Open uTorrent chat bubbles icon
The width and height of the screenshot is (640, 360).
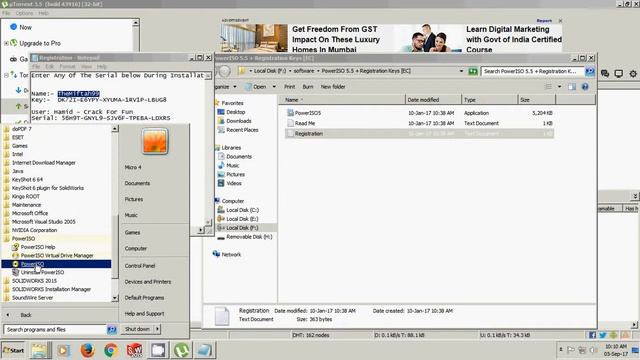(x=605, y=74)
